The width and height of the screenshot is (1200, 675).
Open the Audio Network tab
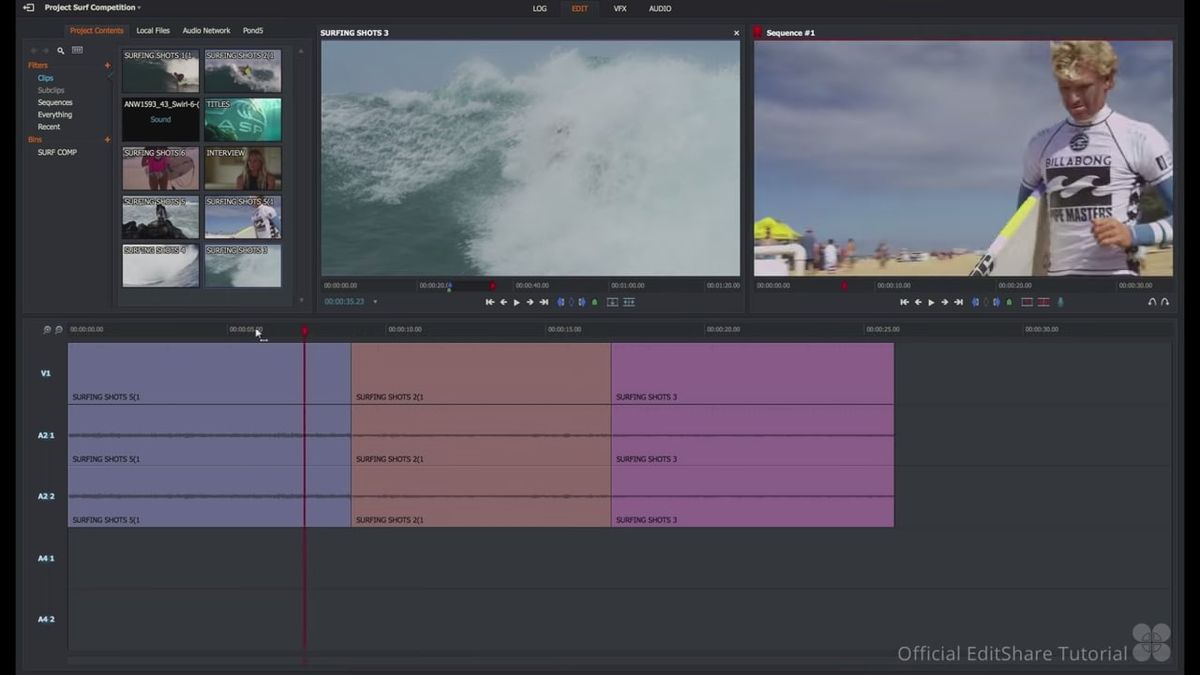pyautogui.click(x=206, y=30)
